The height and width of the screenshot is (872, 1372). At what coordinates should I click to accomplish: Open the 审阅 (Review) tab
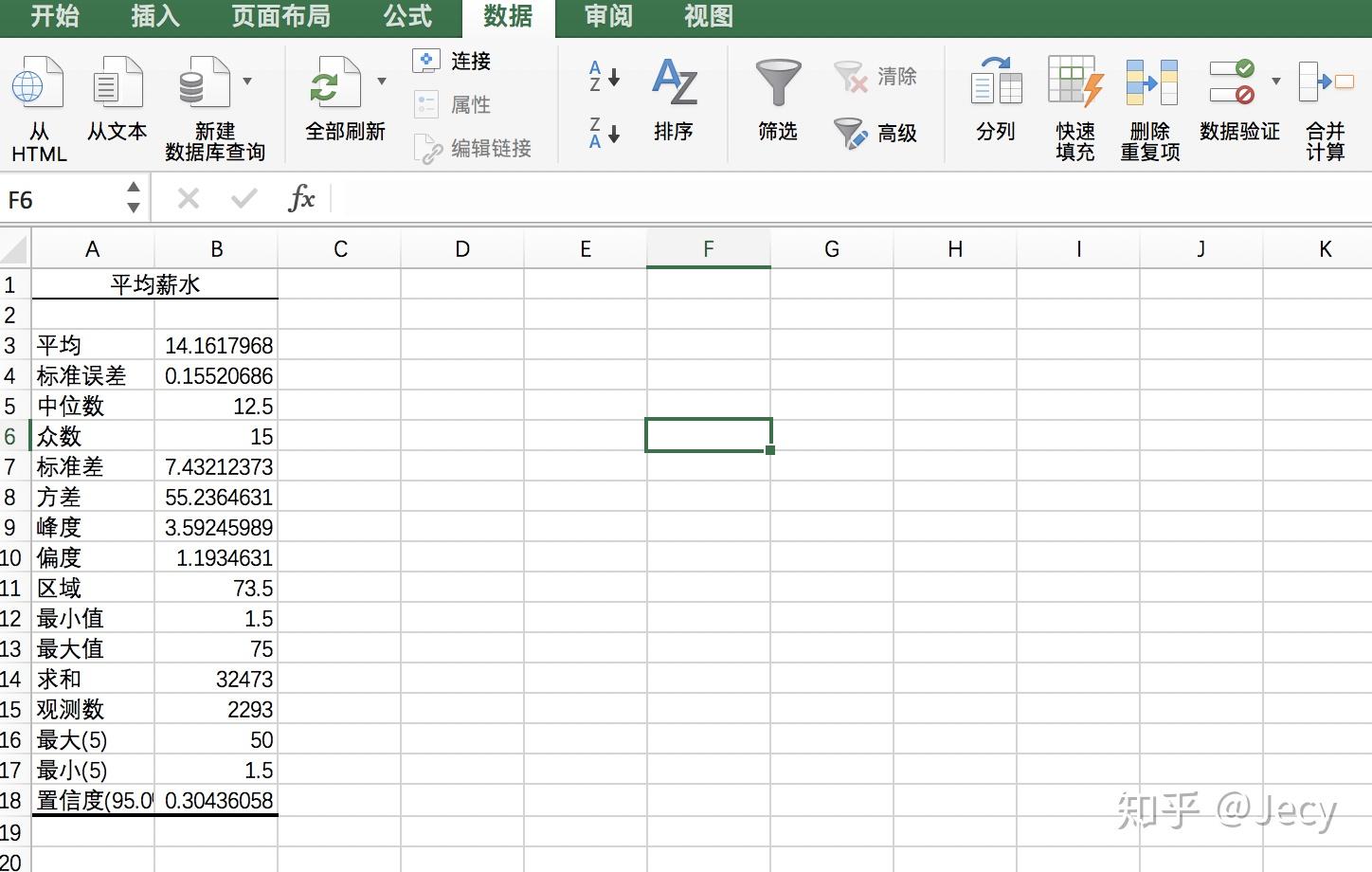(606, 16)
